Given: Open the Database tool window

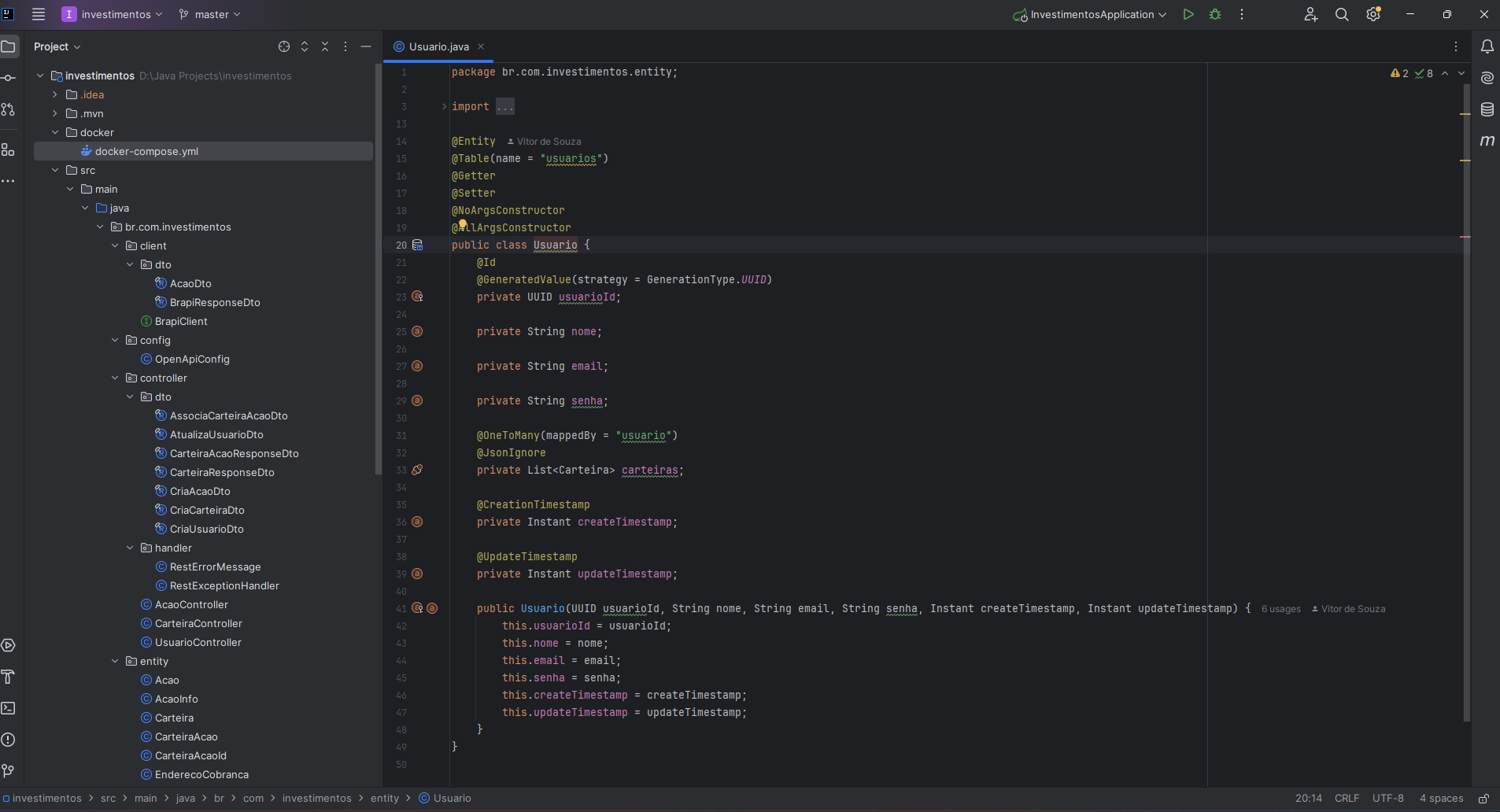Looking at the screenshot, I should coord(1487,109).
